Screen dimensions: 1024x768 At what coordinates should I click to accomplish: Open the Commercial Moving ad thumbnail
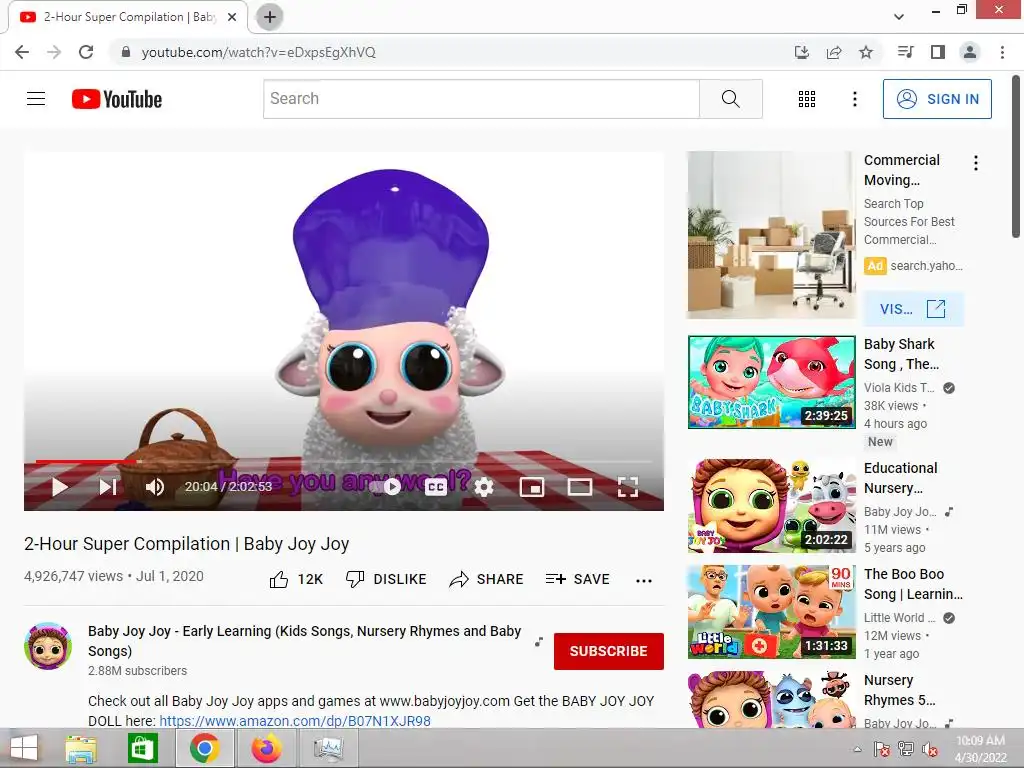click(771, 235)
